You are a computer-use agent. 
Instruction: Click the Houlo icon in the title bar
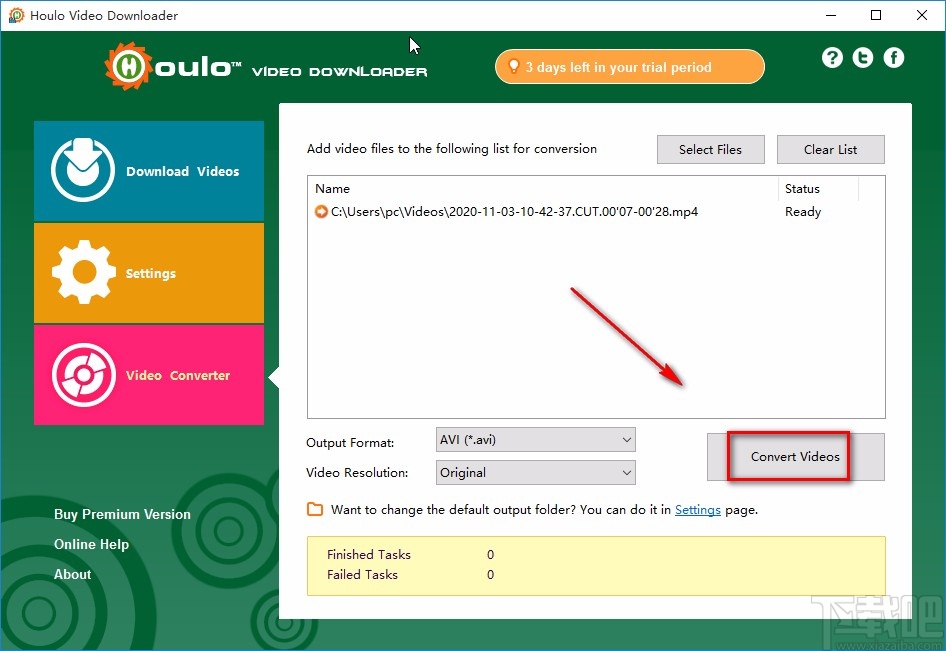[15, 15]
